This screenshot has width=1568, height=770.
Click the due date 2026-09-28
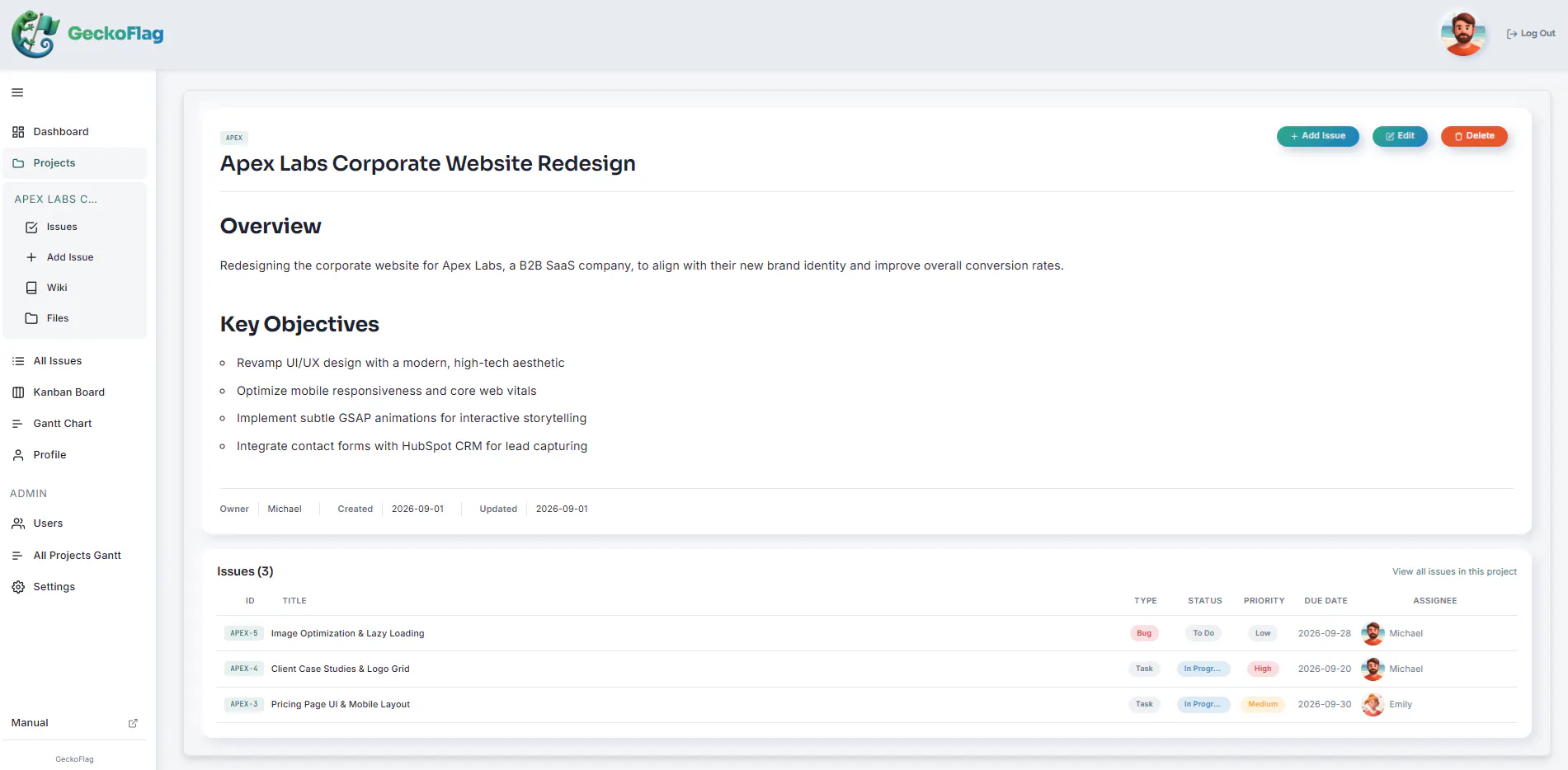(x=1325, y=633)
